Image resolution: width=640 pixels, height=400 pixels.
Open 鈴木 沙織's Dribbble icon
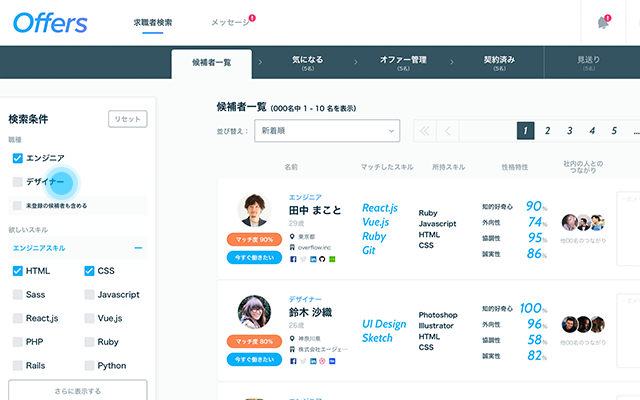pos(322,359)
